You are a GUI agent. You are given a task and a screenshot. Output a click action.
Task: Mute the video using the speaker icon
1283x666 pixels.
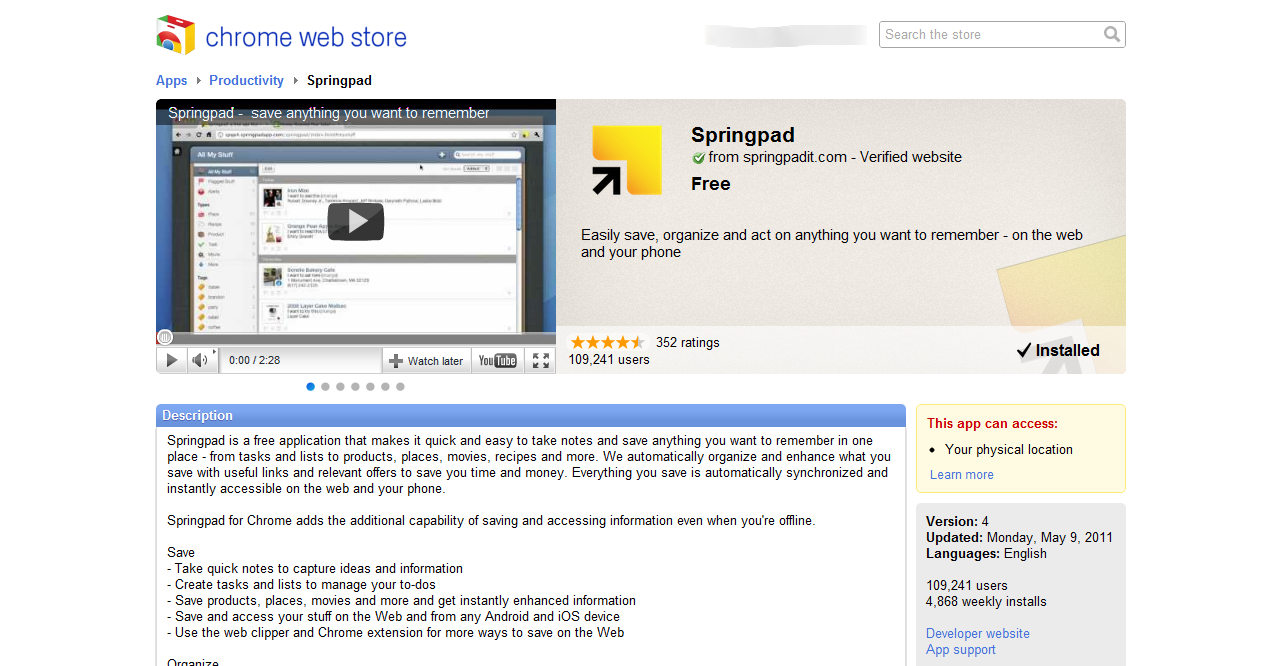pyautogui.click(x=200, y=360)
